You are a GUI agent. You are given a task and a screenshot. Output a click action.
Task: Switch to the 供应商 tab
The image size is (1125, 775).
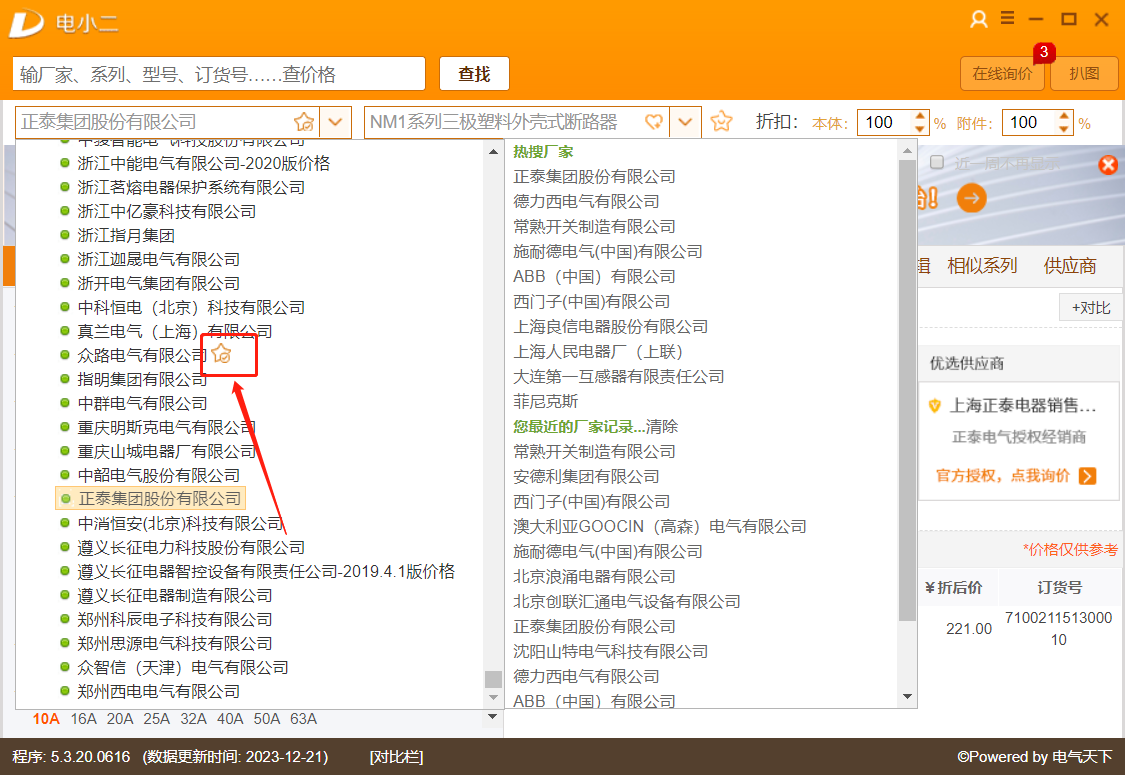point(1070,266)
